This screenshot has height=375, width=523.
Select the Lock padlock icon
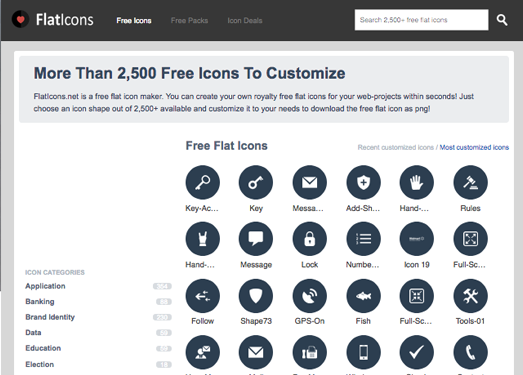(x=310, y=239)
